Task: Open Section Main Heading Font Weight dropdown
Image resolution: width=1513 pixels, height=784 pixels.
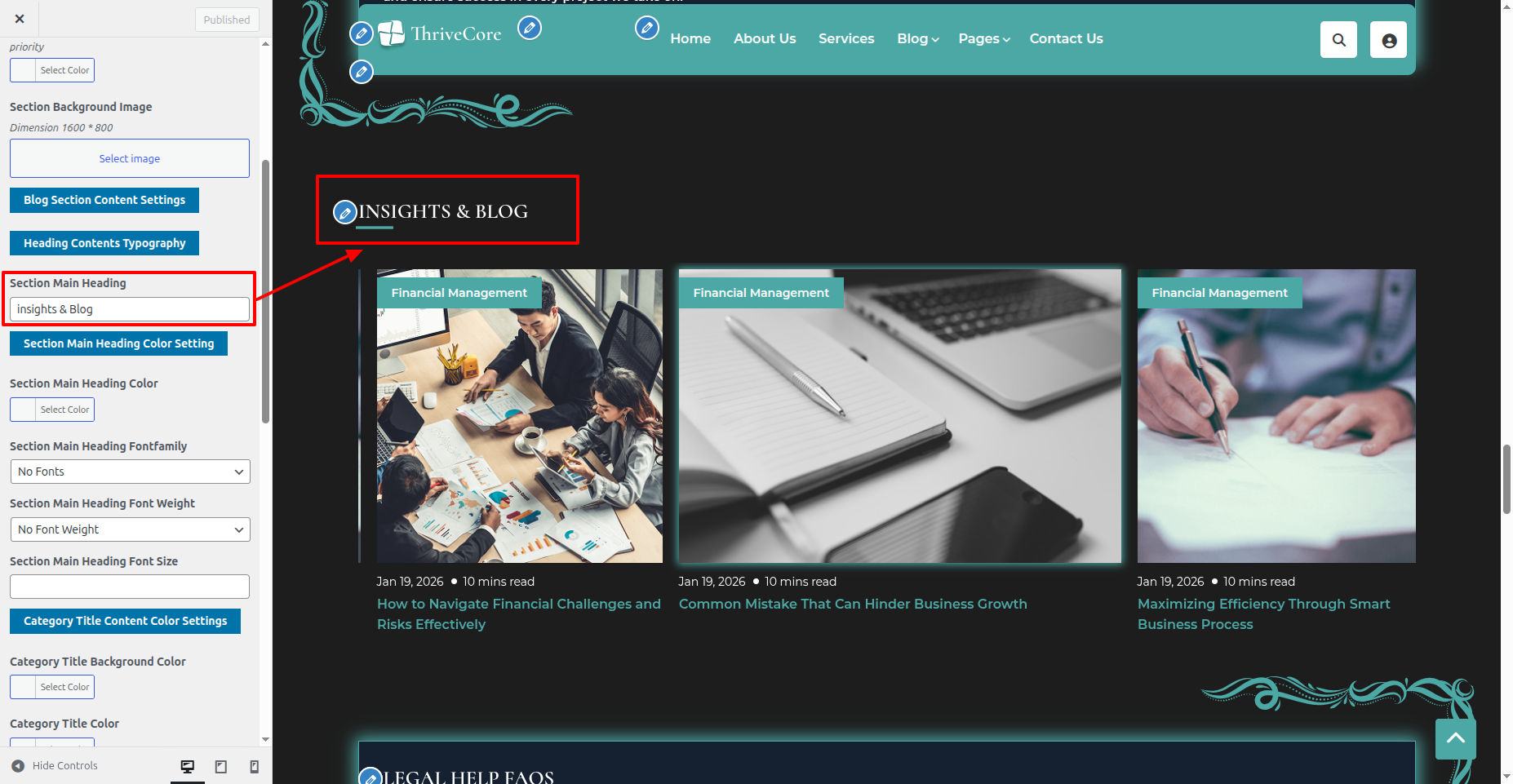Action: pos(130,529)
